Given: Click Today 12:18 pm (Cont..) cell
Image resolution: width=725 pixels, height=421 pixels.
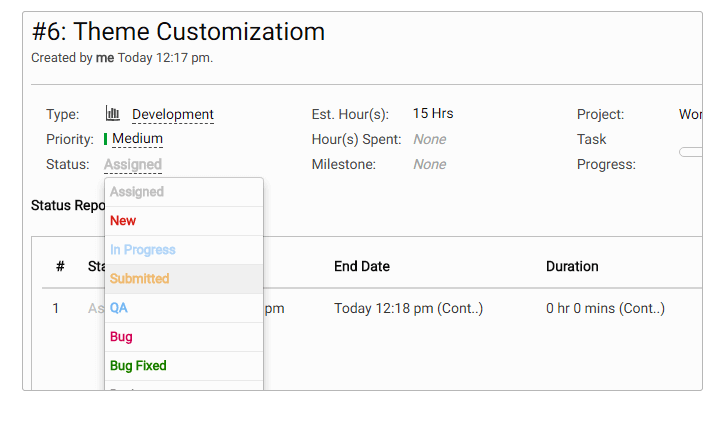Looking at the screenshot, I should pyautogui.click(x=408, y=308).
